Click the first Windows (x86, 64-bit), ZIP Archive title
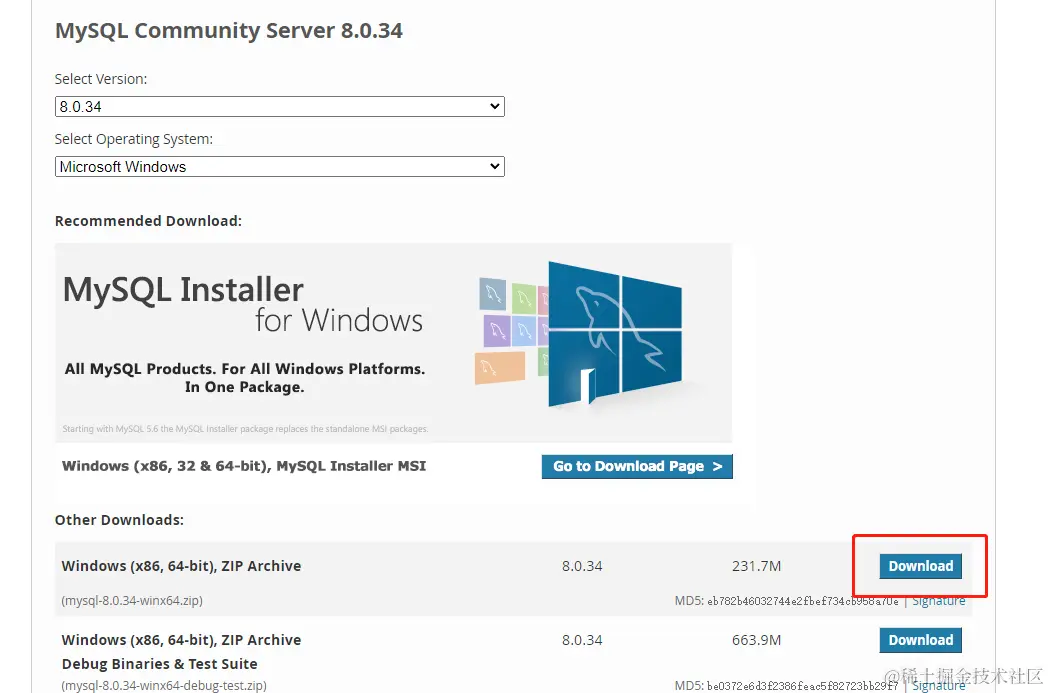 coord(181,566)
